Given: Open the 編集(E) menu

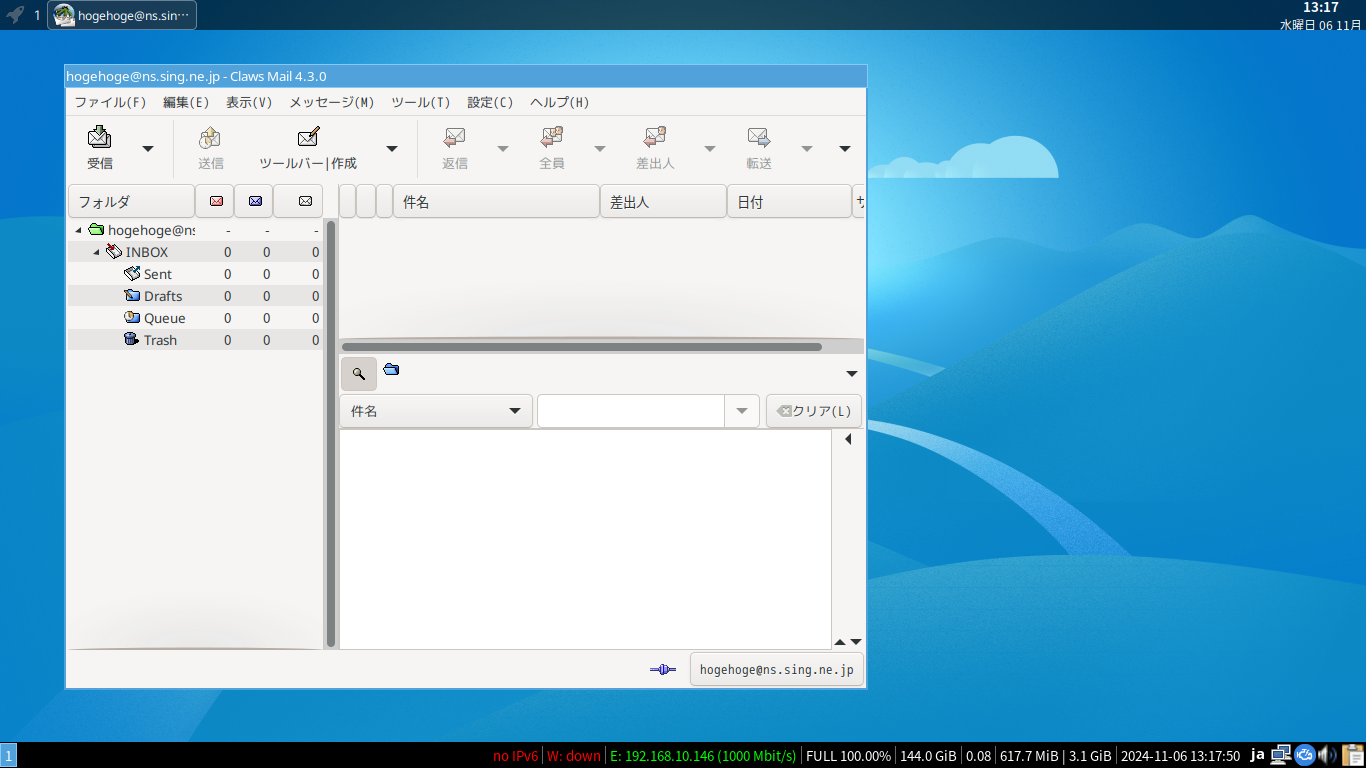Looking at the screenshot, I should pos(186,102).
